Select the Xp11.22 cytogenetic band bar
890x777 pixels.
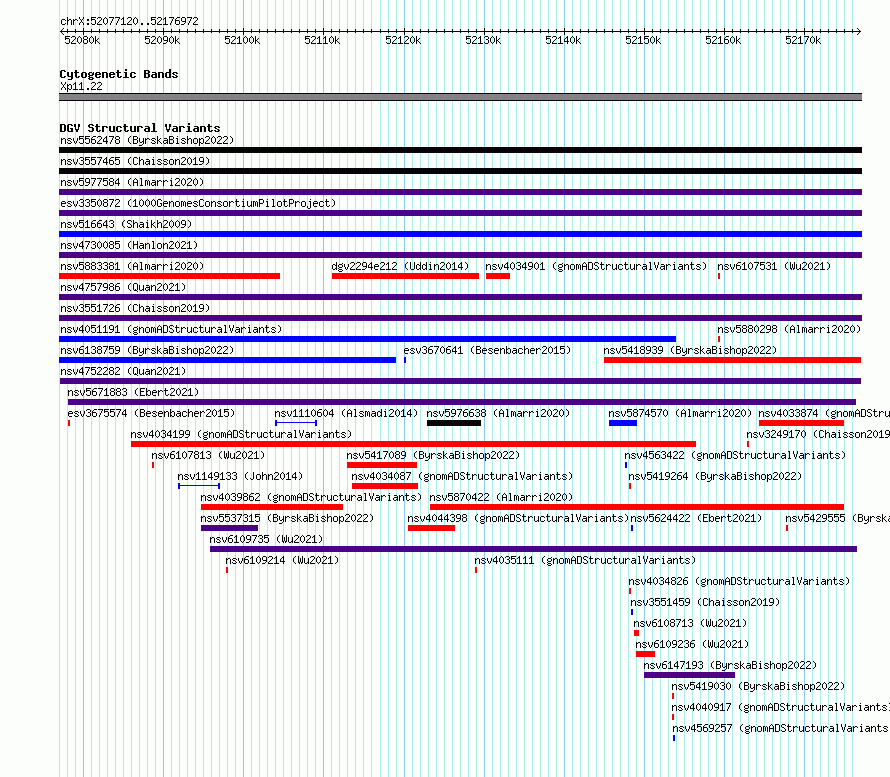point(460,97)
